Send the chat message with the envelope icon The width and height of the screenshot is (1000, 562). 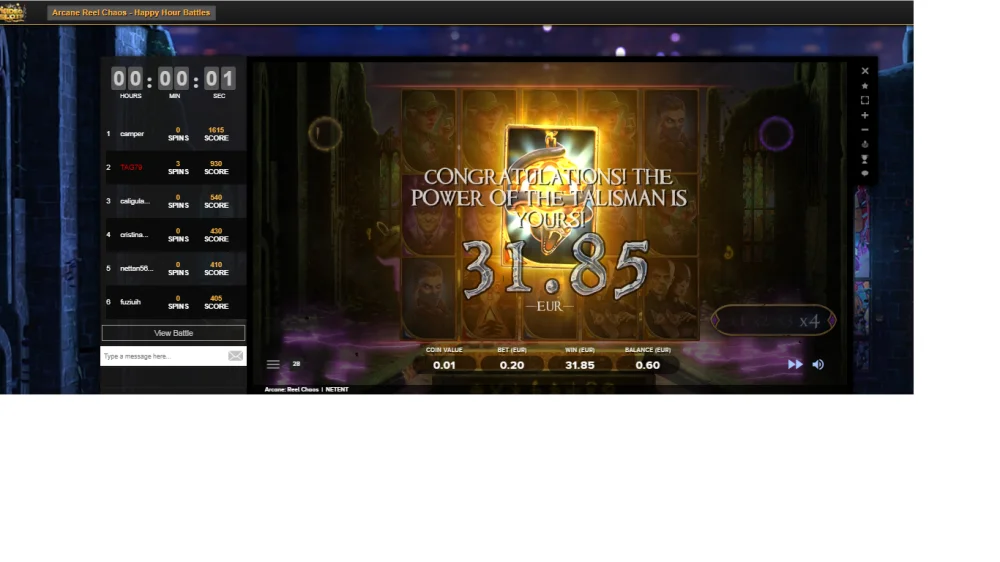235,356
